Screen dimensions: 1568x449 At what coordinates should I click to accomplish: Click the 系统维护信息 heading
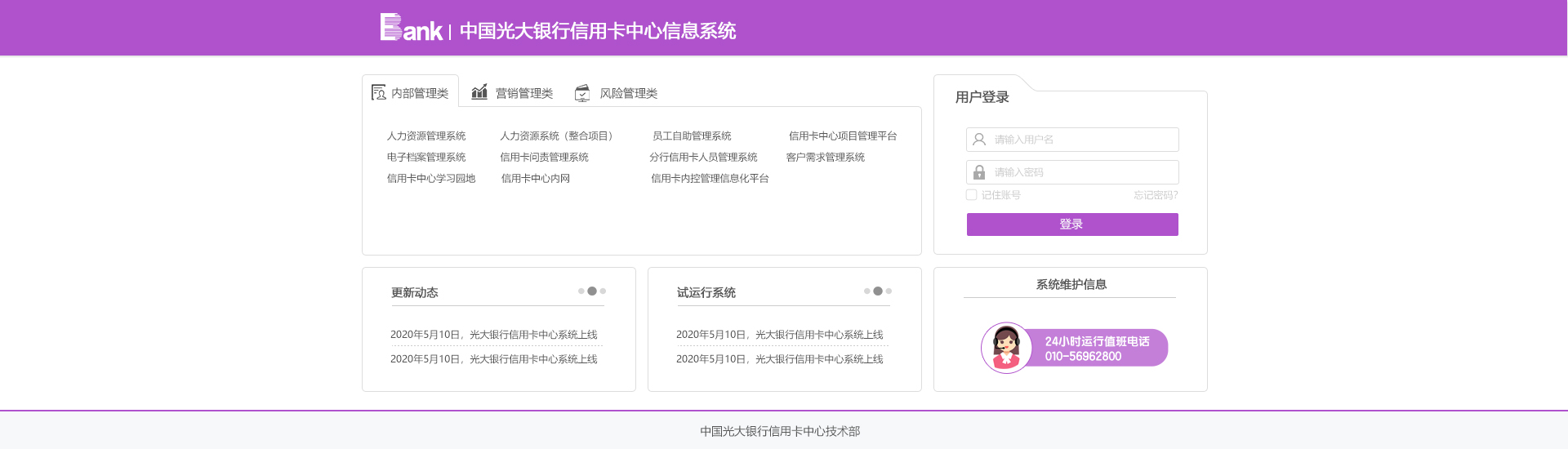point(1071,285)
